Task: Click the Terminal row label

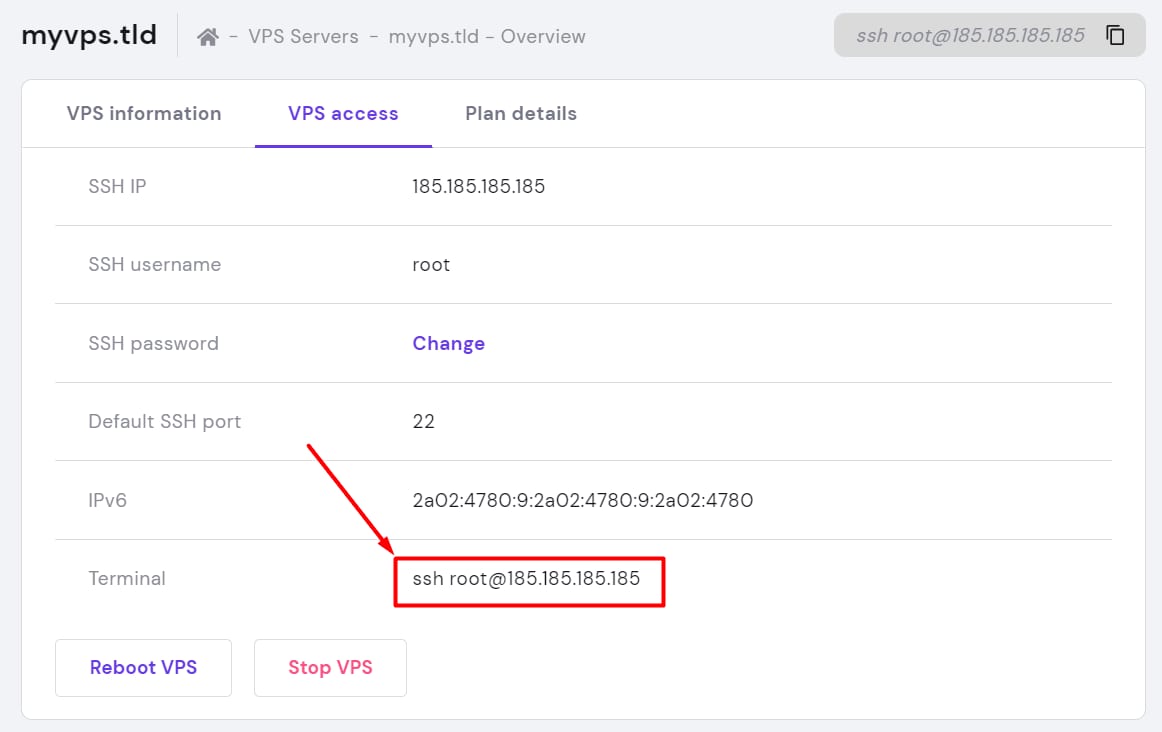Action: (x=127, y=578)
